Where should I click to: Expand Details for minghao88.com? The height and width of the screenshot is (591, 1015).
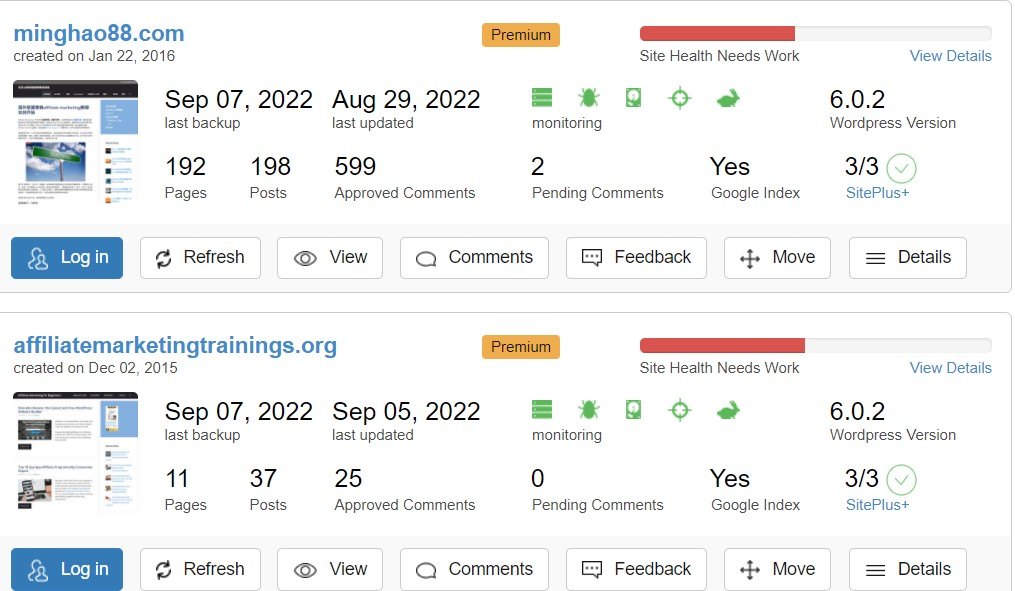click(x=908, y=258)
